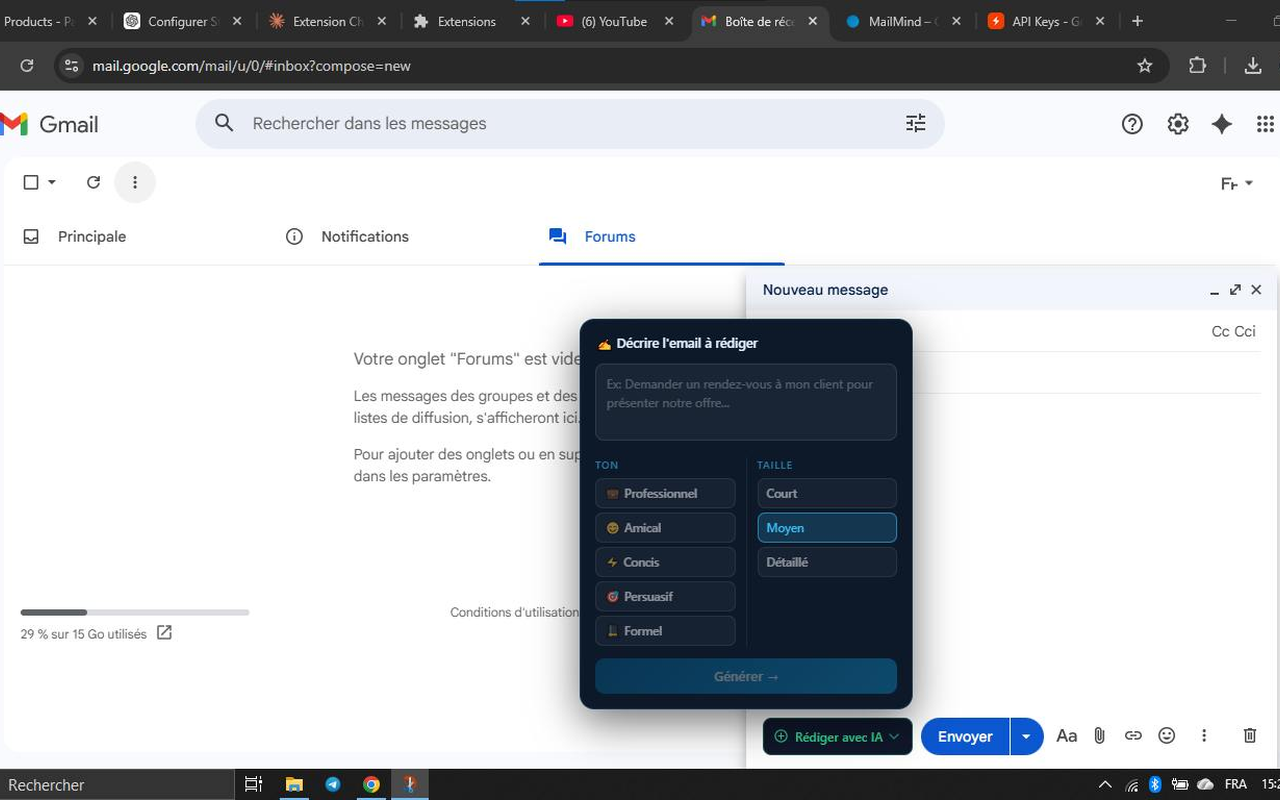The width and height of the screenshot is (1280, 800).
Task: Discard the draft with the trash icon
Action: 1250,736
